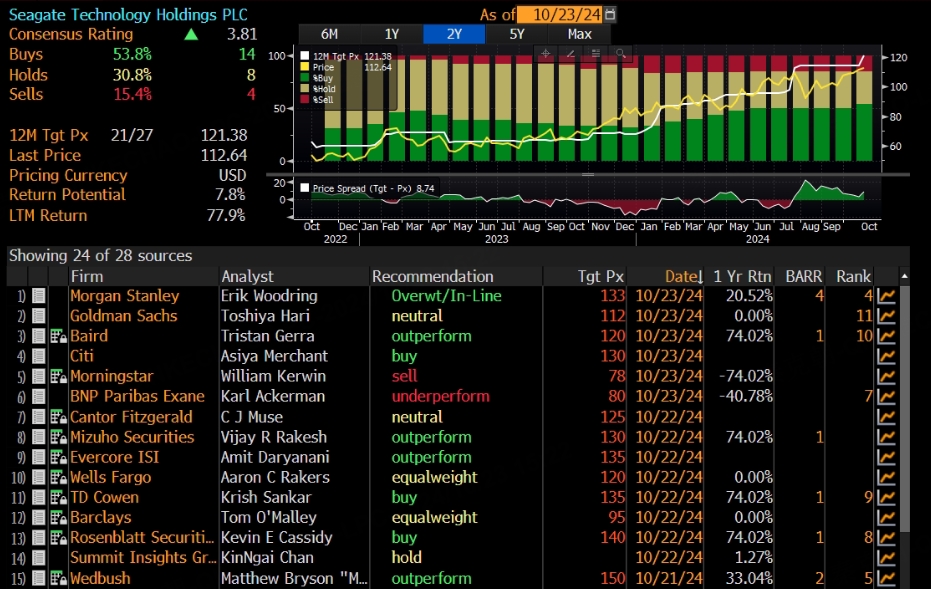This screenshot has width=931, height=589.
Task: Toggle the 12M Tgt Px legend series
Action: tap(305, 56)
